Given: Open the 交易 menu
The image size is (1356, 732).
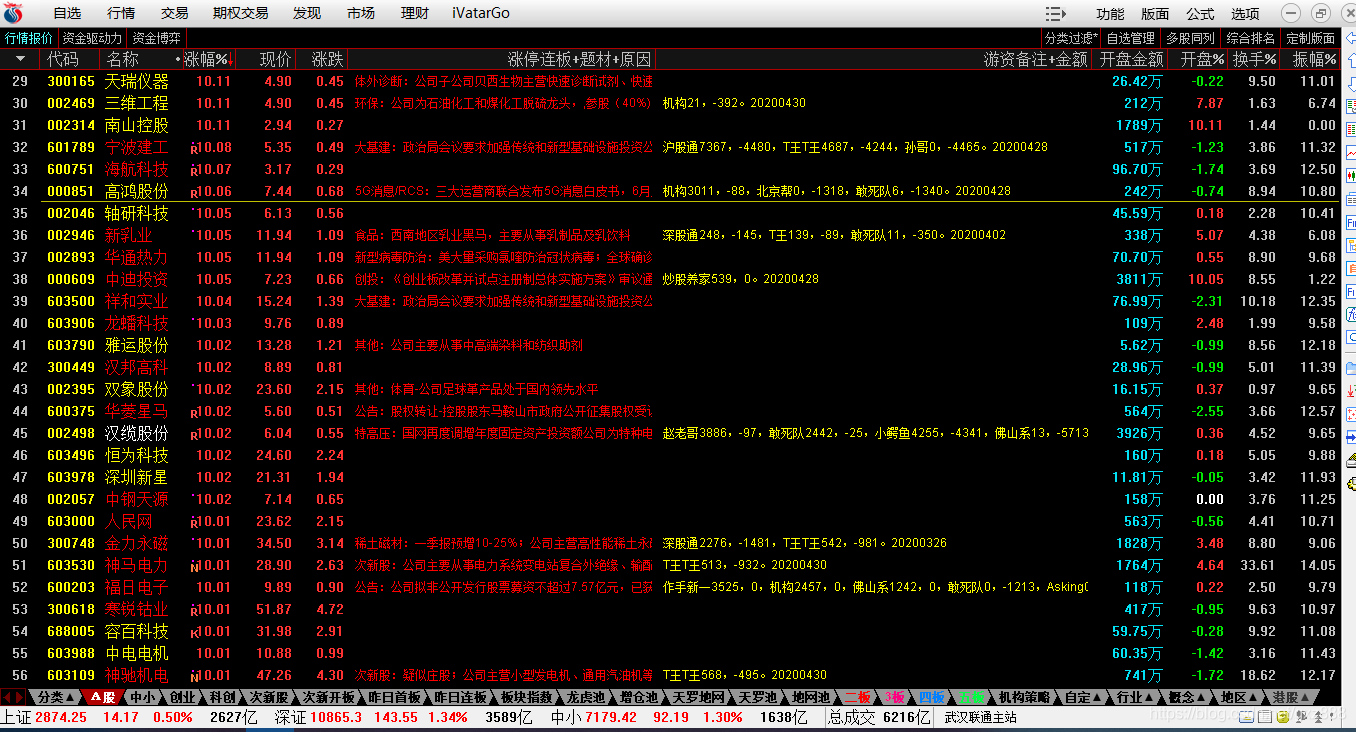Looking at the screenshot, I should coord(175,13).
